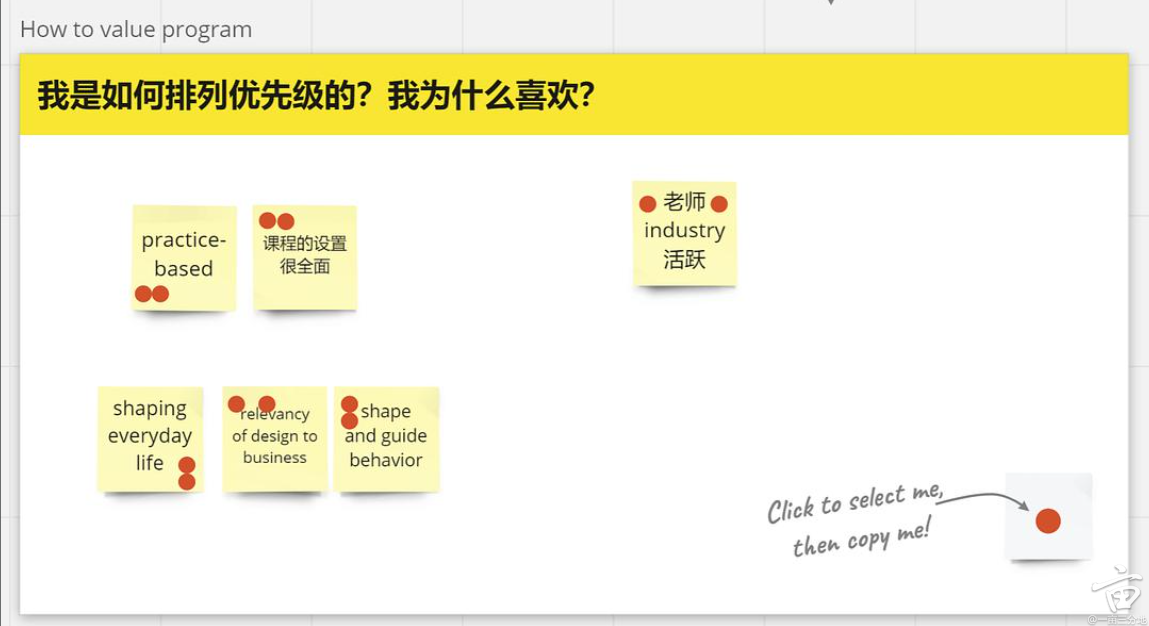1149x626 pixels.
Task: Click the left red dot above relevancy text
Action: (x=236, y=404)
